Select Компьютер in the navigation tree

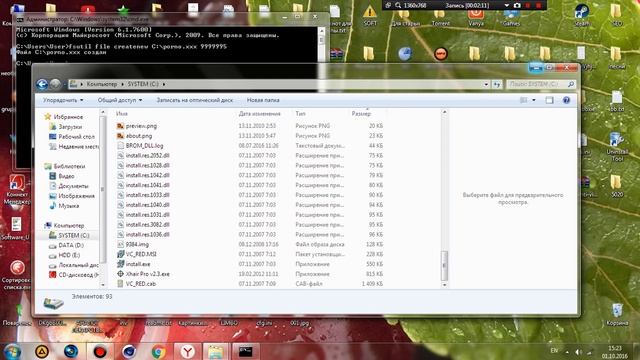[x=69, y=226]
